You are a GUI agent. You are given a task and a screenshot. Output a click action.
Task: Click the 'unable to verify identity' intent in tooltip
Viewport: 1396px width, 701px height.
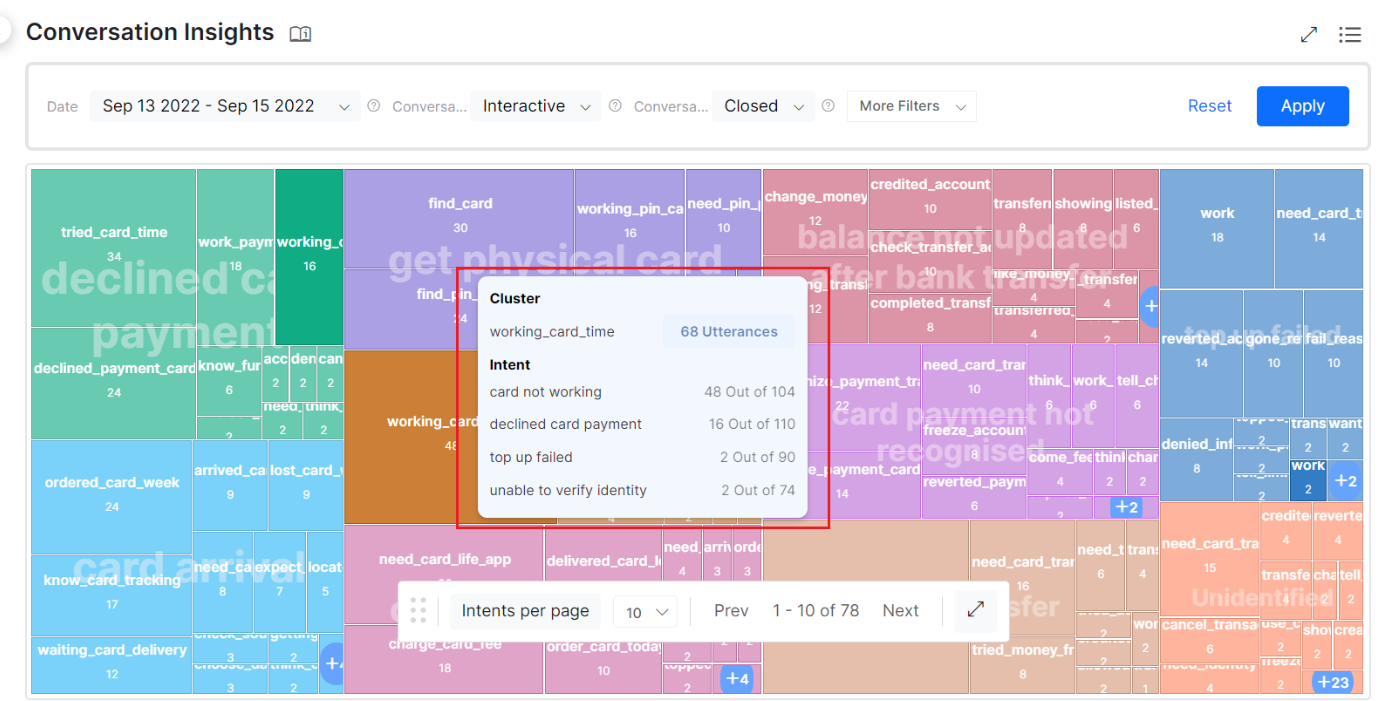tap(568, 490)
